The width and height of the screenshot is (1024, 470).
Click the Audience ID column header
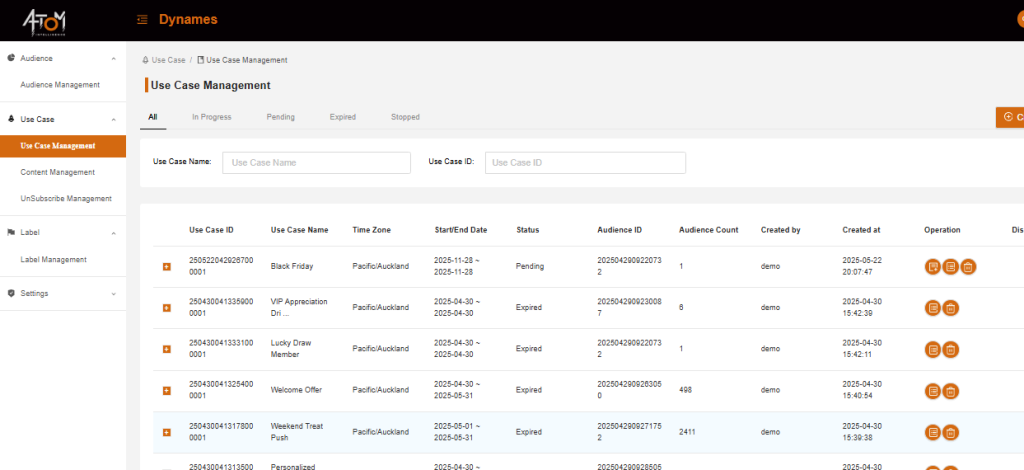point(620,230)
